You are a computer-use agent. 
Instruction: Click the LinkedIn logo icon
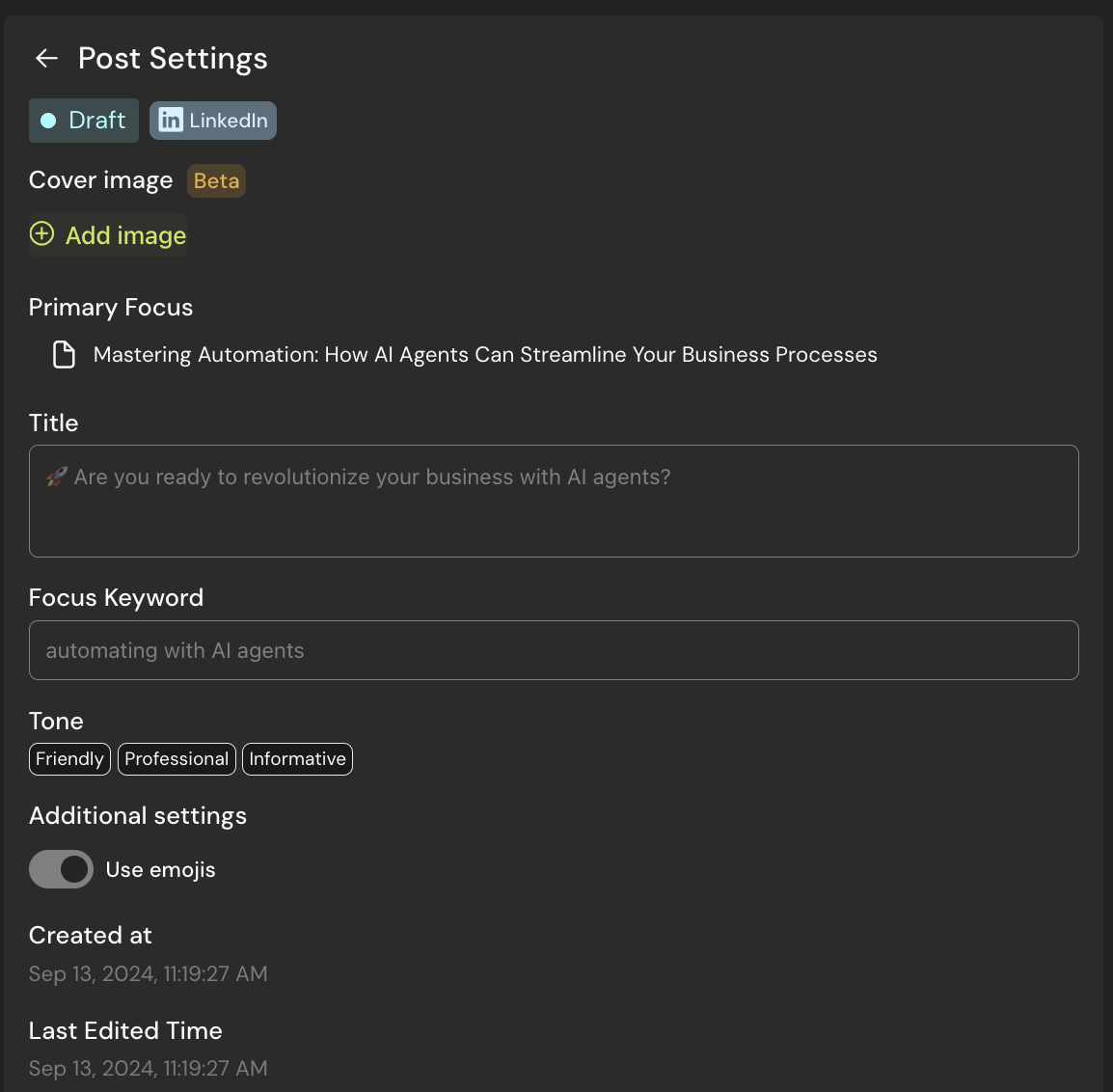pos(171,121)
